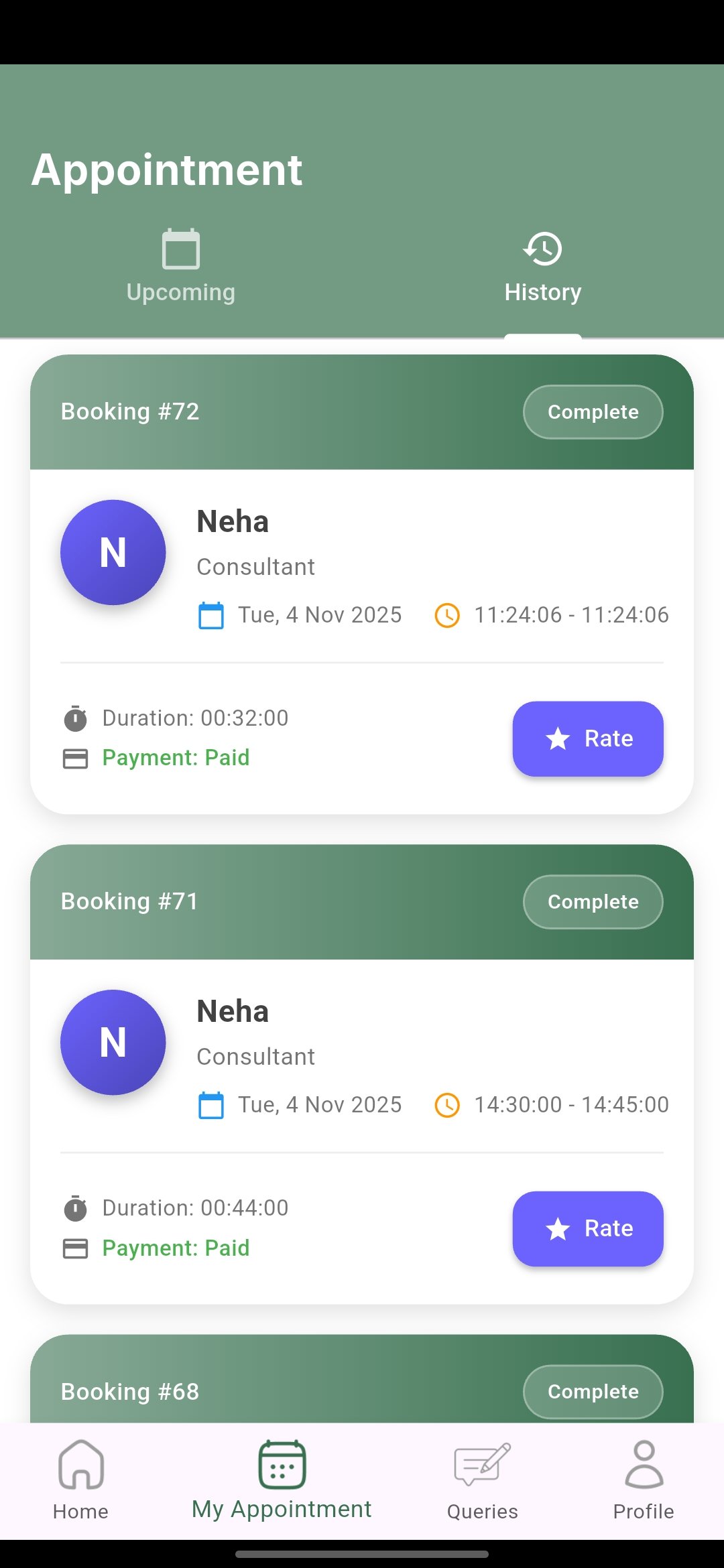Tap Neha's avatar in Booking #71
This screenshot has height=1568, width=724.
click(113, 1042)
